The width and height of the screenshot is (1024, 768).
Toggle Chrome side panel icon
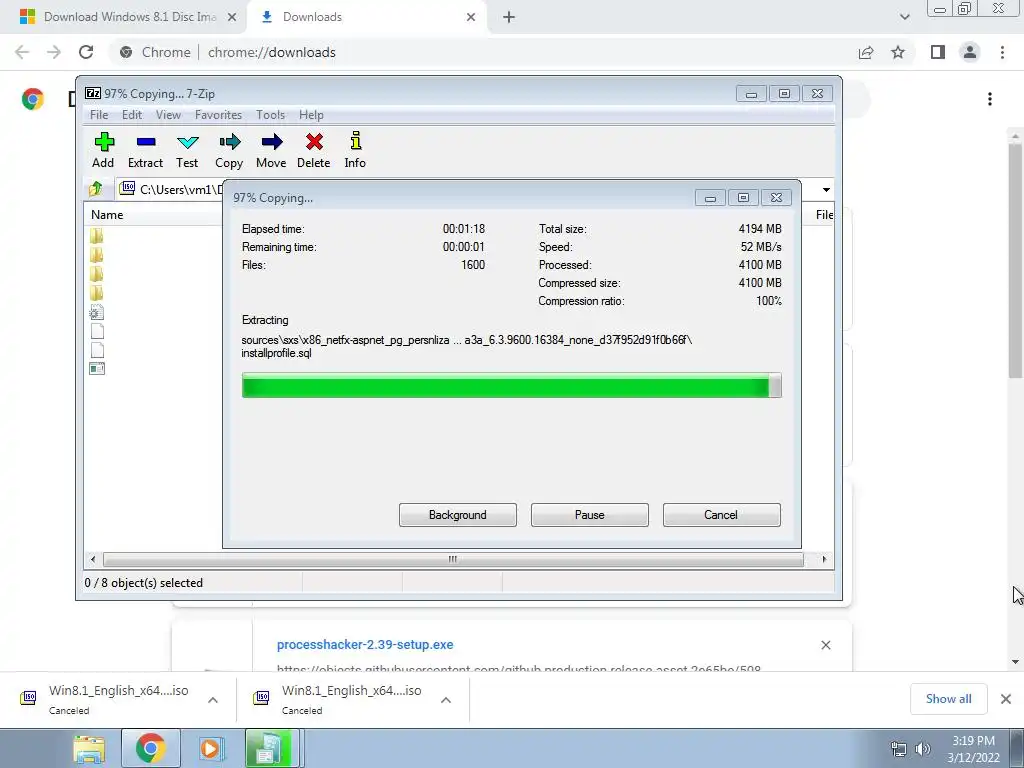click(938, 52)
